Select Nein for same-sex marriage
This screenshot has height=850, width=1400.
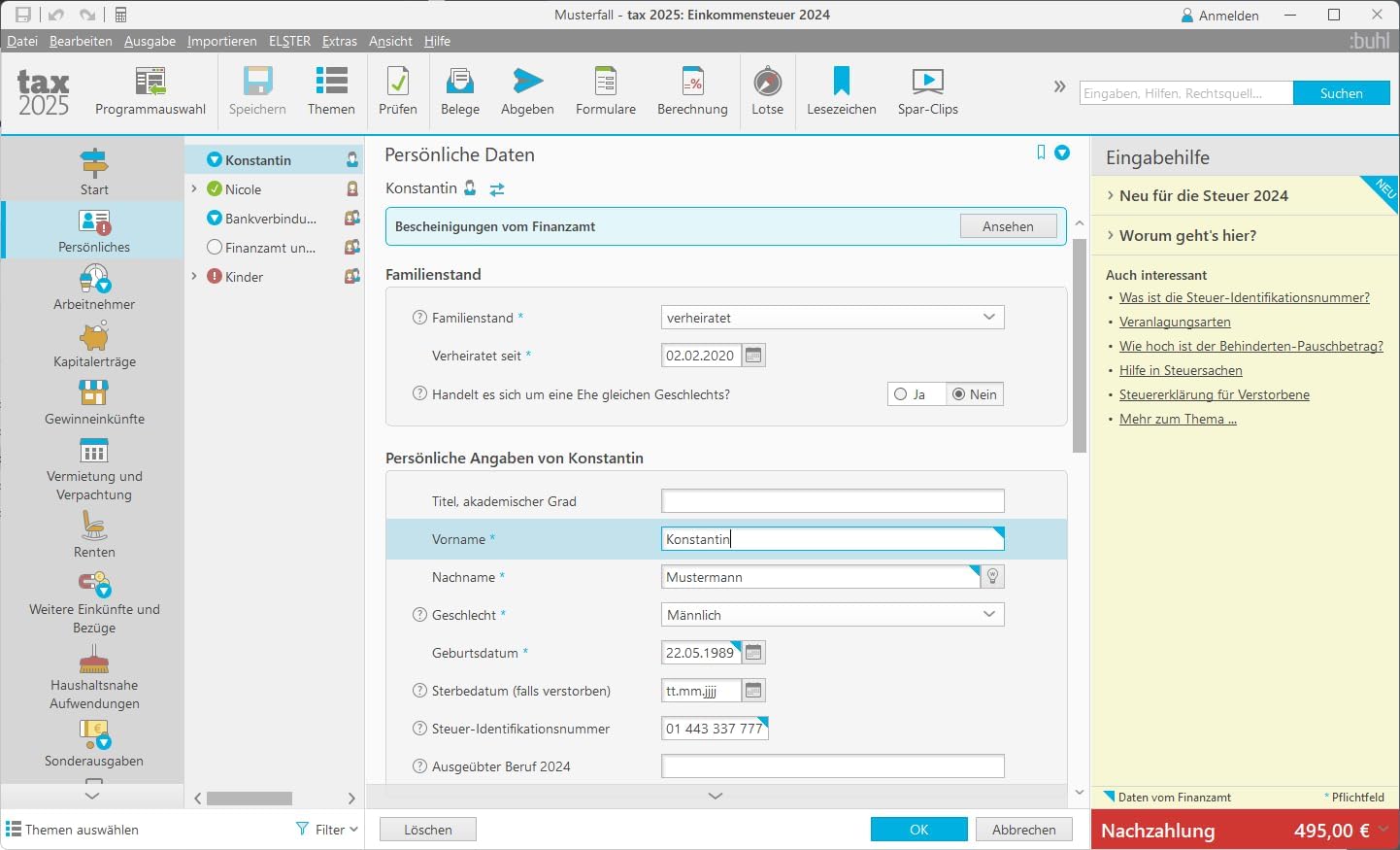(x=975, y=394)
